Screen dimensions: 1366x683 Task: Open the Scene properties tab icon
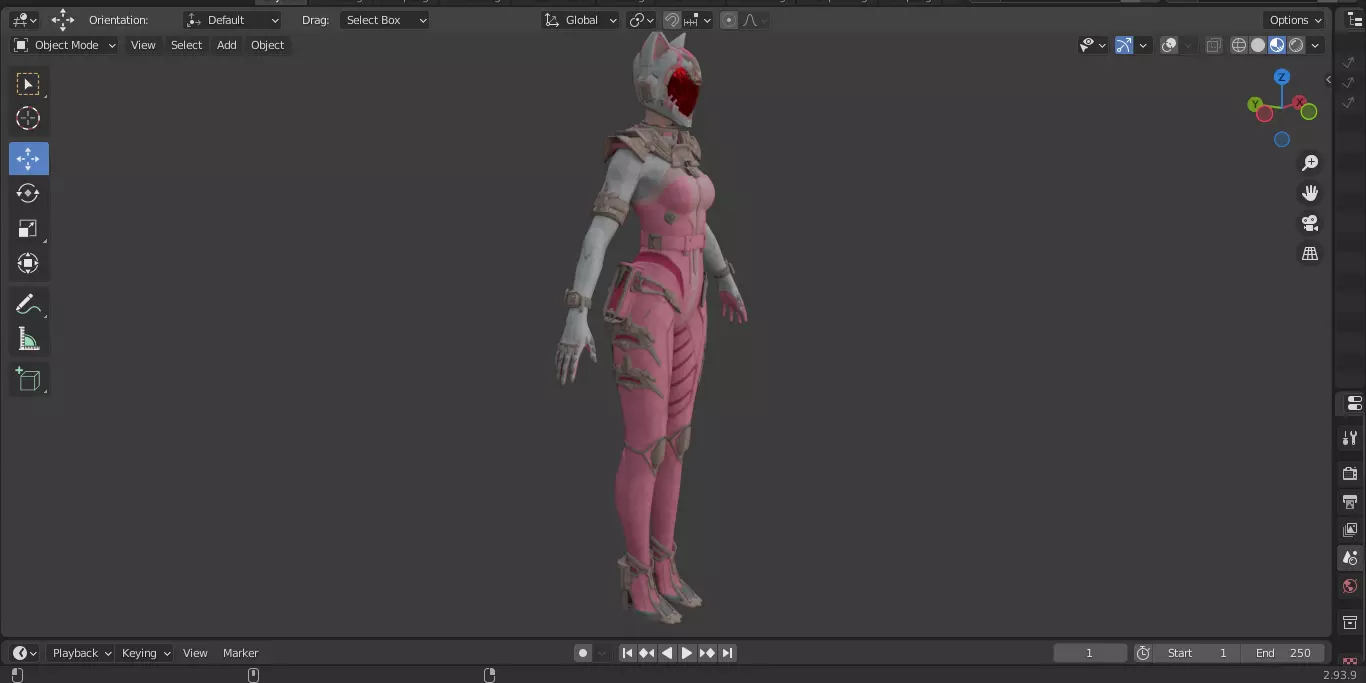[x=1350, y=558]
